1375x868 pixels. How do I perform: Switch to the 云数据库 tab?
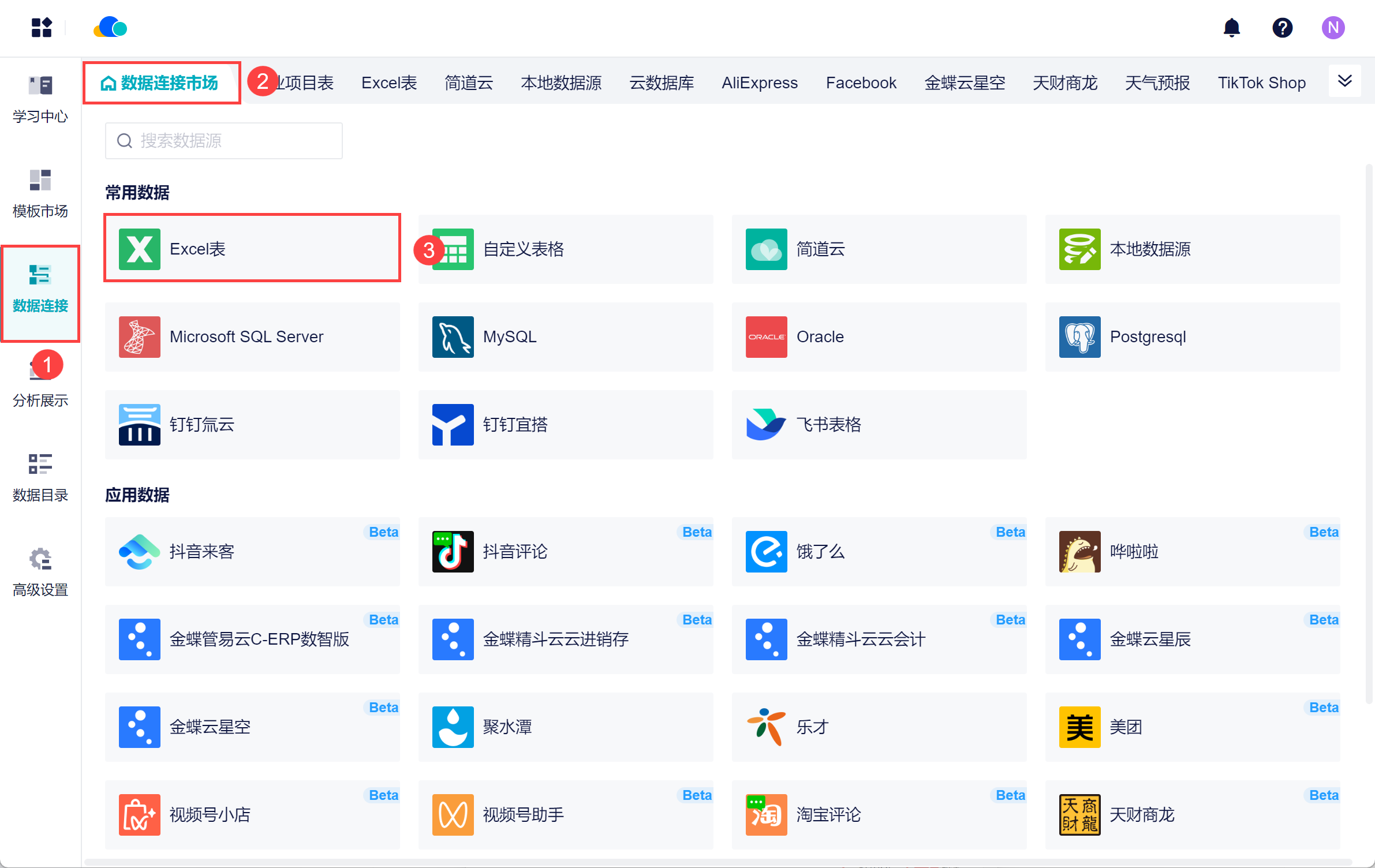[x=662, y=83]
